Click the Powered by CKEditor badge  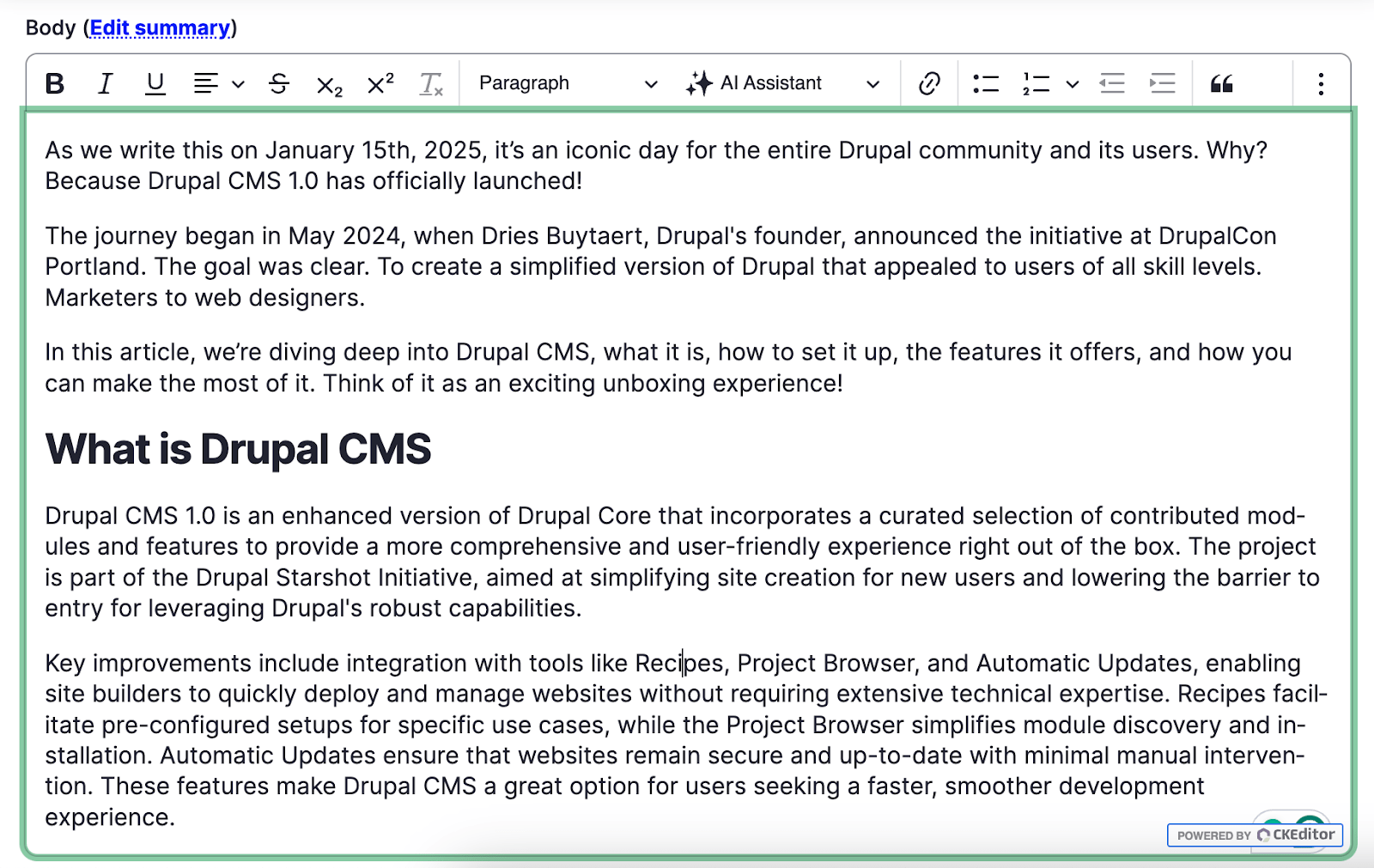tap(1255, 835)
